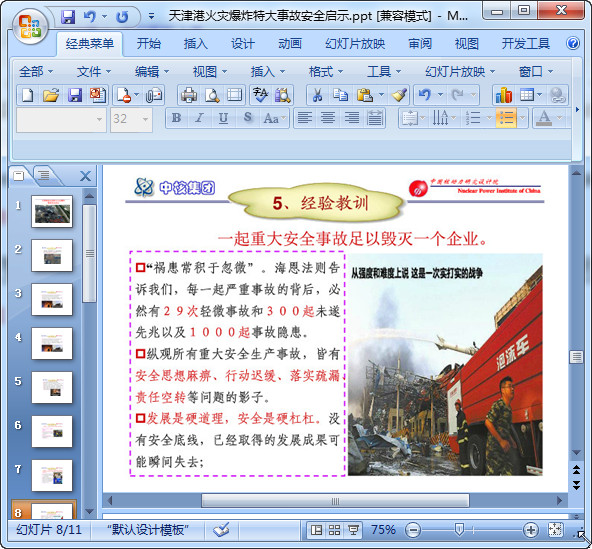
Task: Send as email attachment icon
Action: (x=154, y=95)
